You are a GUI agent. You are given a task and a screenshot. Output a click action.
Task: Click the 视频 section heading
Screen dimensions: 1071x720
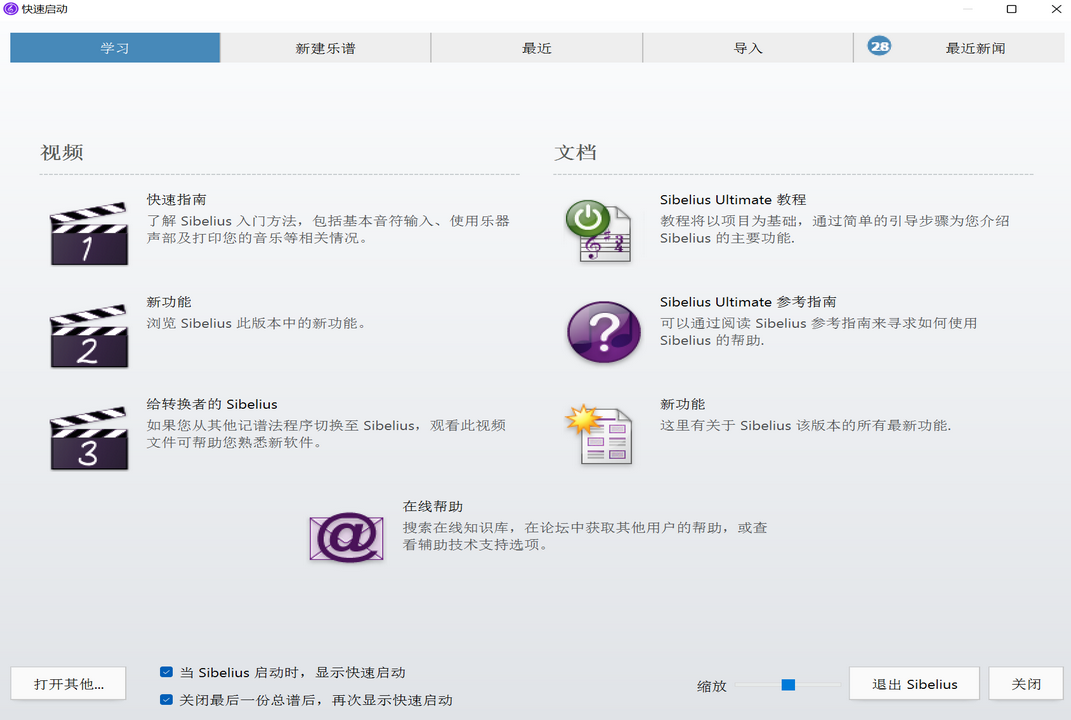pos(61,152)
